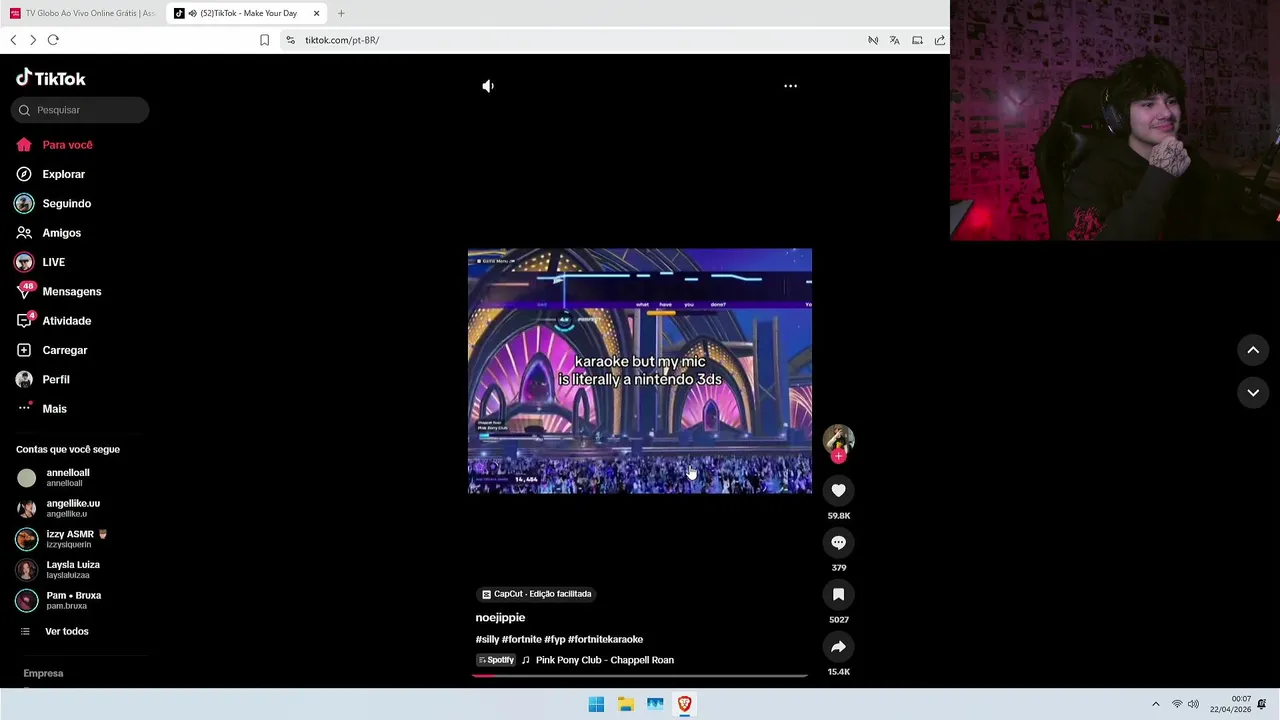This screenshot has height=720, width=1280.
Task: Open the comments bubble icon
Action: [838, 542]
